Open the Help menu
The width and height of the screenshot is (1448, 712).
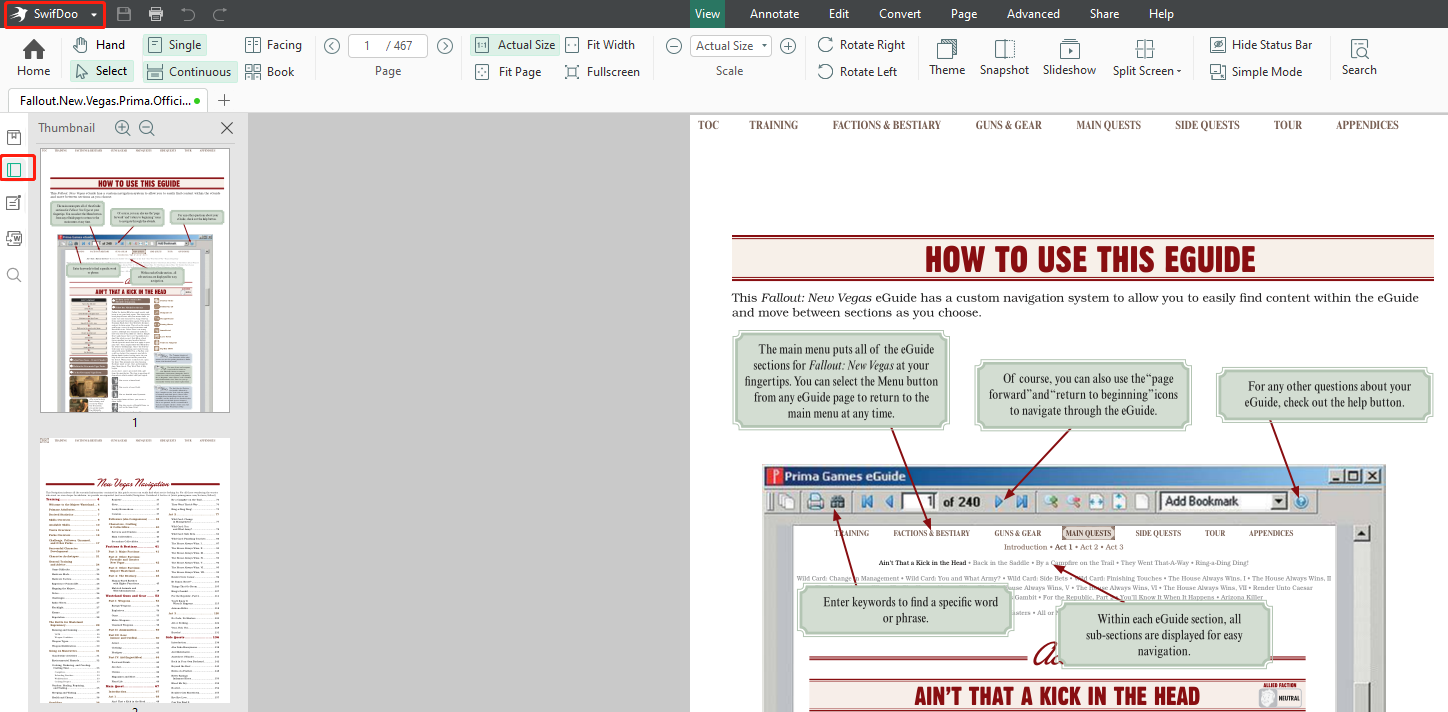[x=1161, y=14]
